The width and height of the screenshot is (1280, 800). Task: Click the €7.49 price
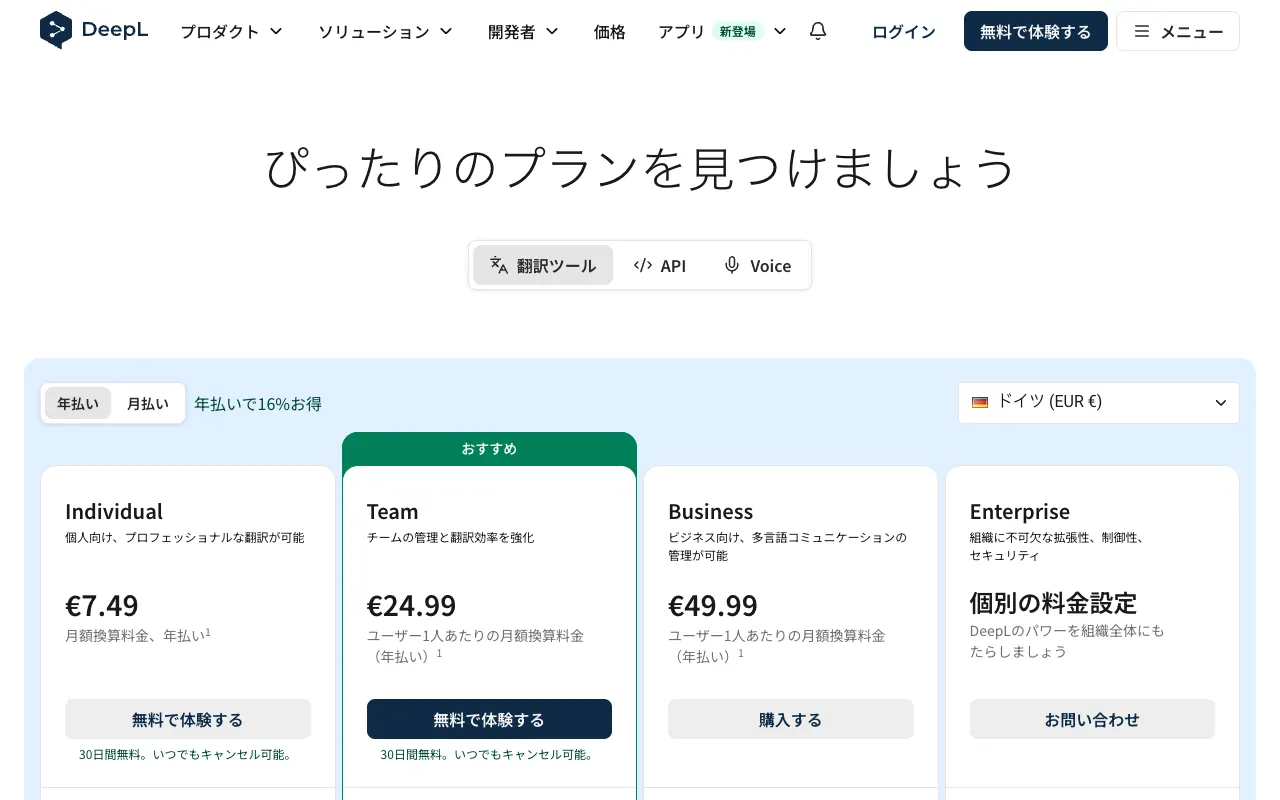point(102,605)
